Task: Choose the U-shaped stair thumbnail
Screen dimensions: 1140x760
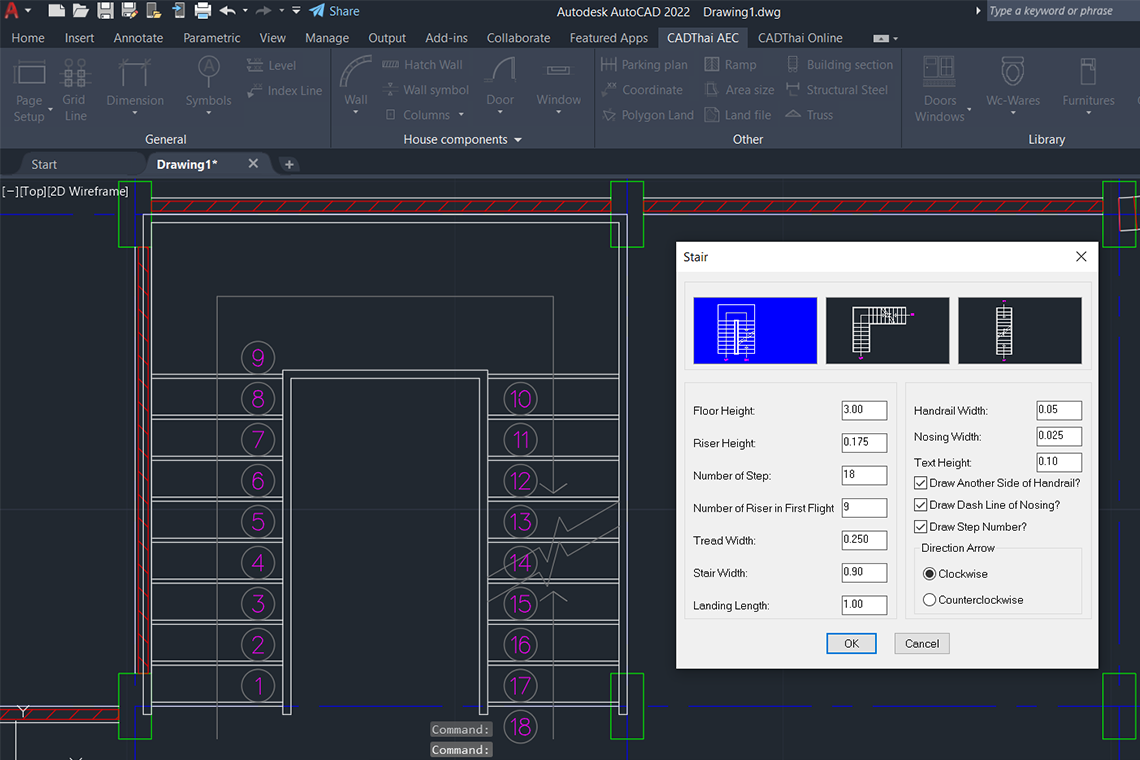Action: point(755,330)
